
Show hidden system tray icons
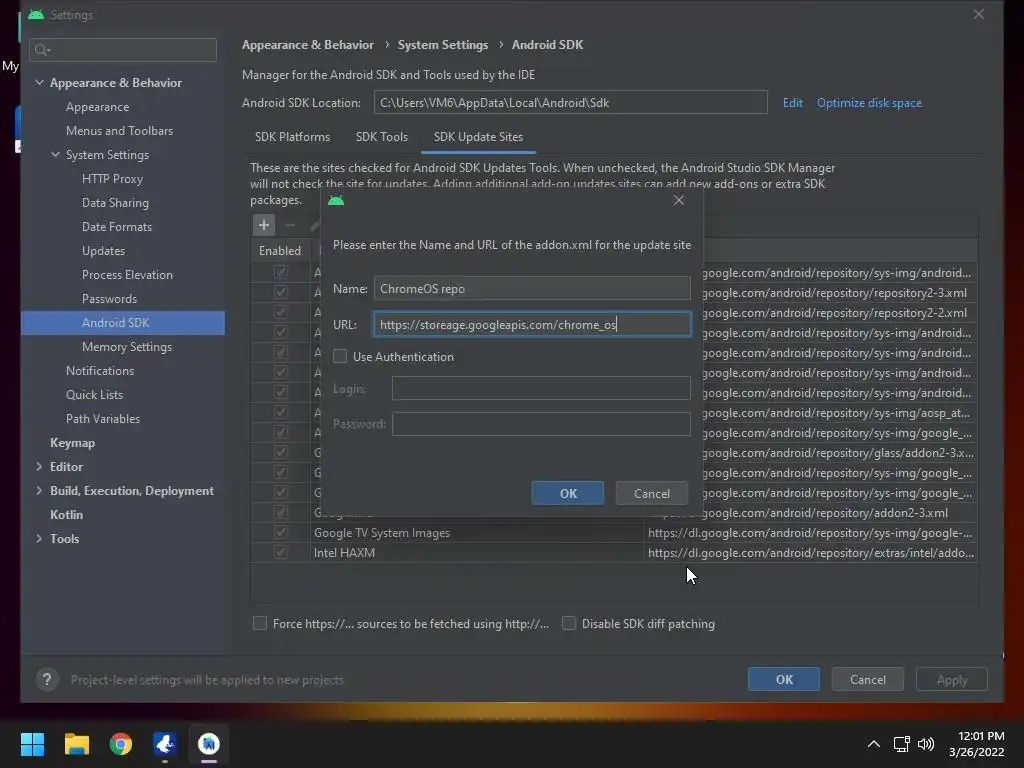[874, 744]
